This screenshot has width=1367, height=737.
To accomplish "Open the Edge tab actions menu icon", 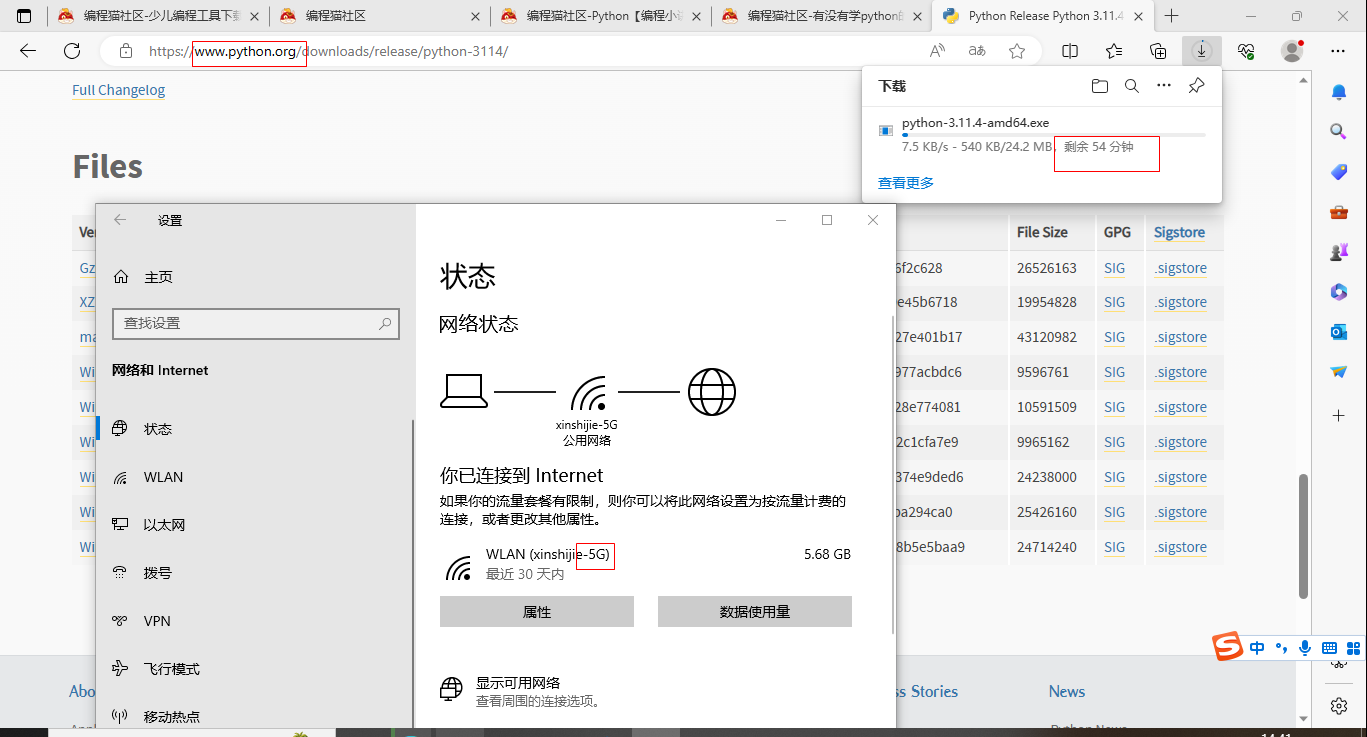I will [25, 16].
